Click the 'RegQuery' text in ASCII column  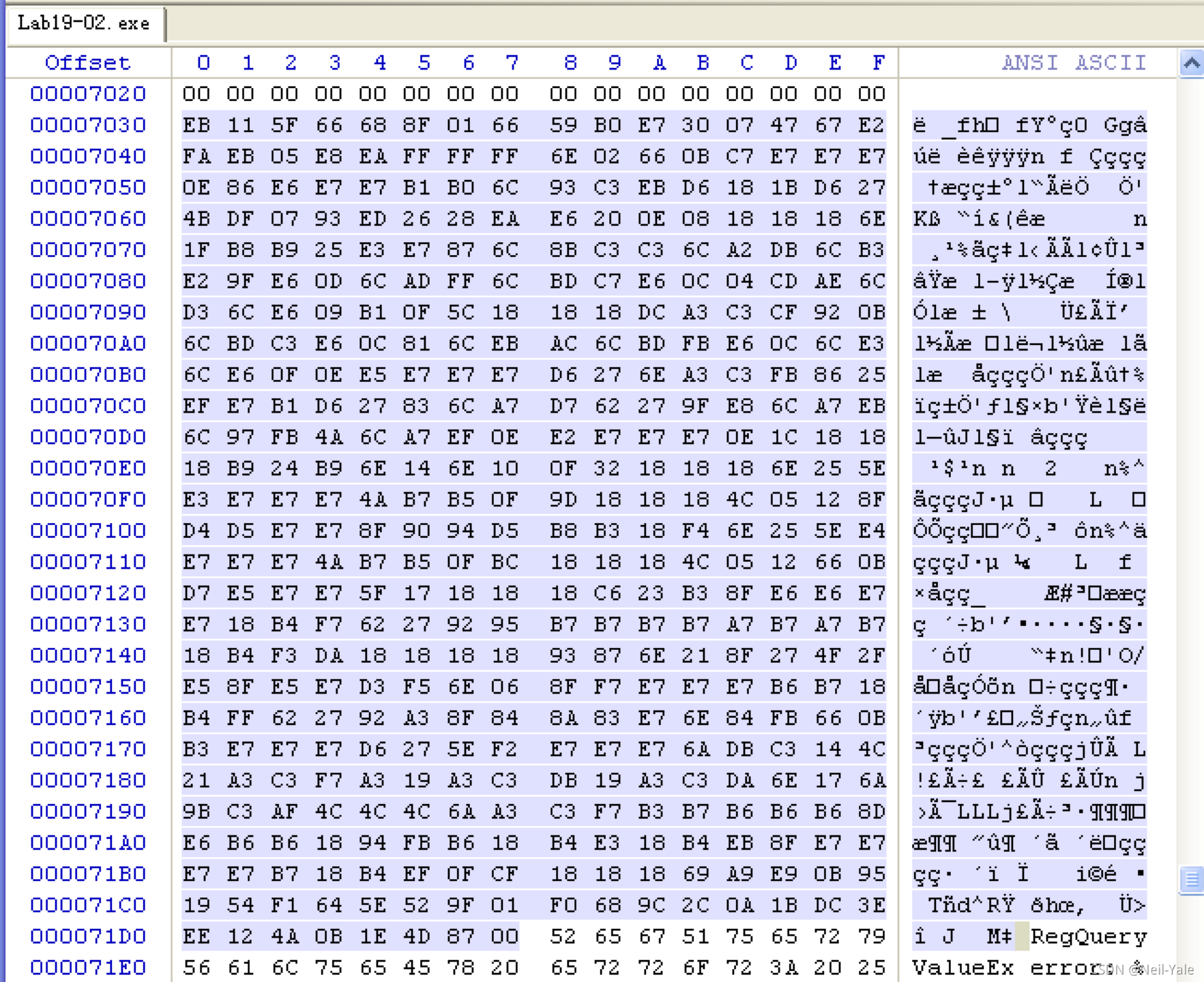[1089, 937]
